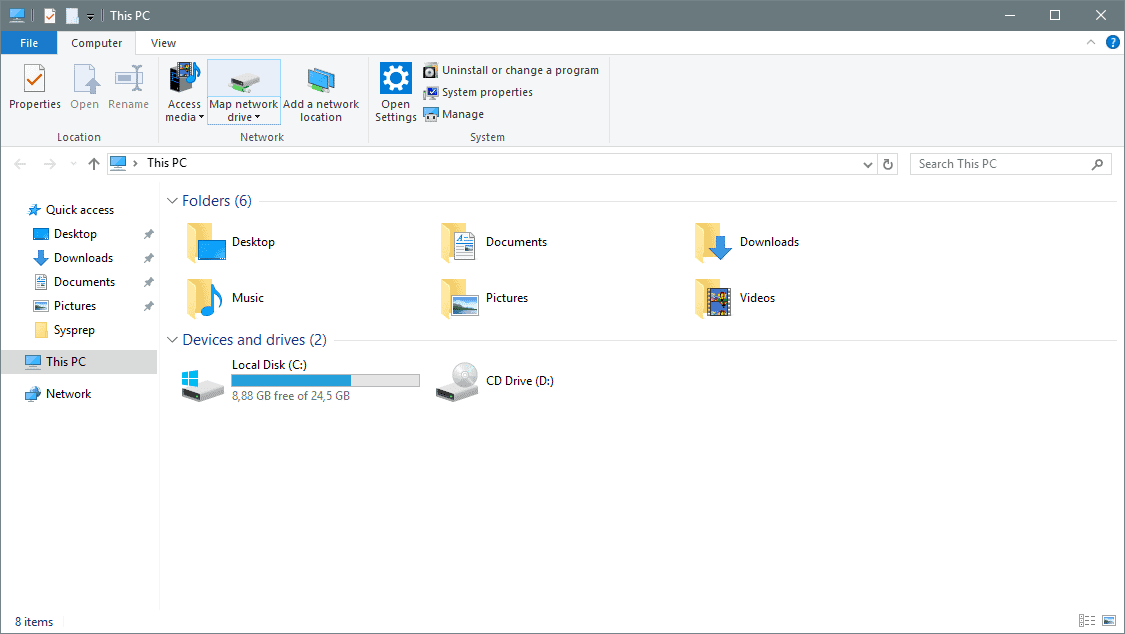Click Add a network location
The width and height of the screenshot is (1125, 634).
pos(321,90)
